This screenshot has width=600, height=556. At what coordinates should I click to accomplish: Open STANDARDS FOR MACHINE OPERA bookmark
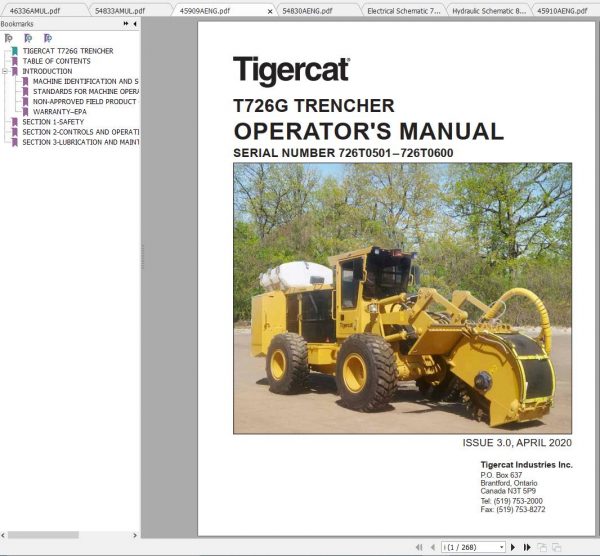pyautogui.click(x=86, y=91)
